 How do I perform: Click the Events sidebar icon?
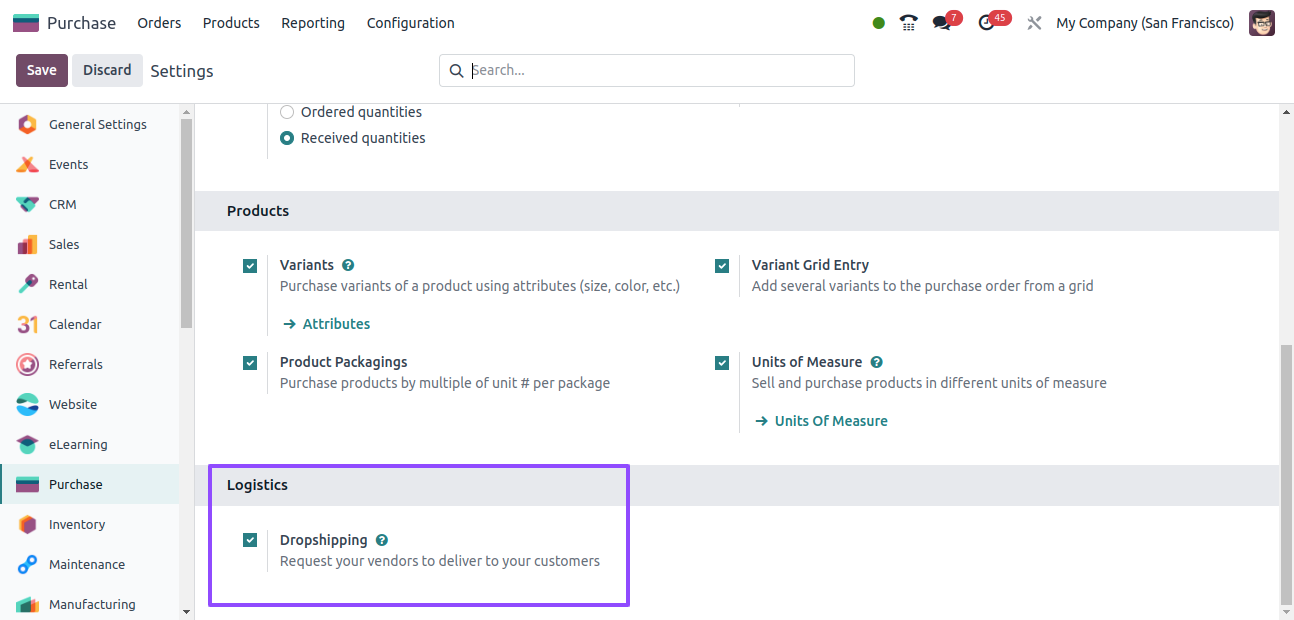tap(28, 164)
